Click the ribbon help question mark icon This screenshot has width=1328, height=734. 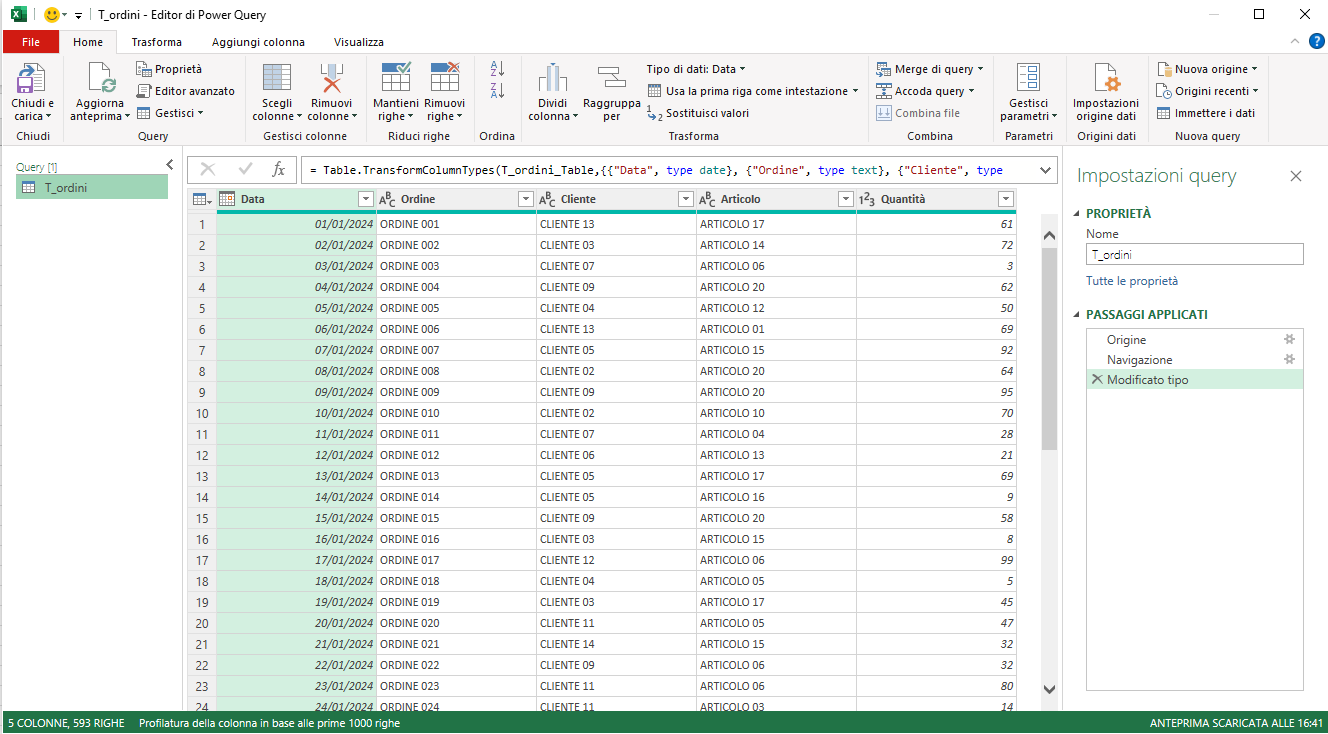point(1317,41)
